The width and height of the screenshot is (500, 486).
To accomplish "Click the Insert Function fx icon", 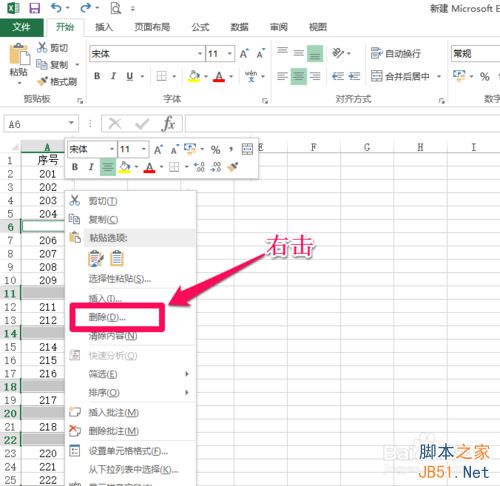I will point(168,124).
